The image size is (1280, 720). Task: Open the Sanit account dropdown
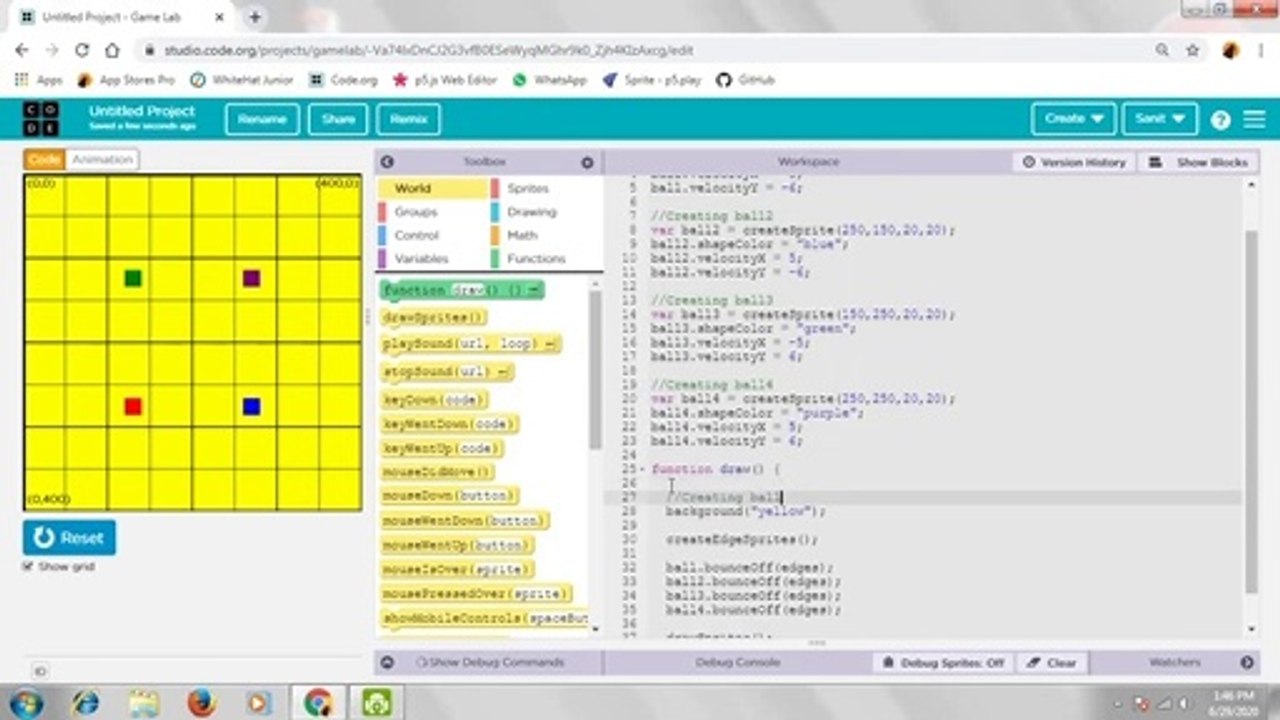click(1160, 119)
